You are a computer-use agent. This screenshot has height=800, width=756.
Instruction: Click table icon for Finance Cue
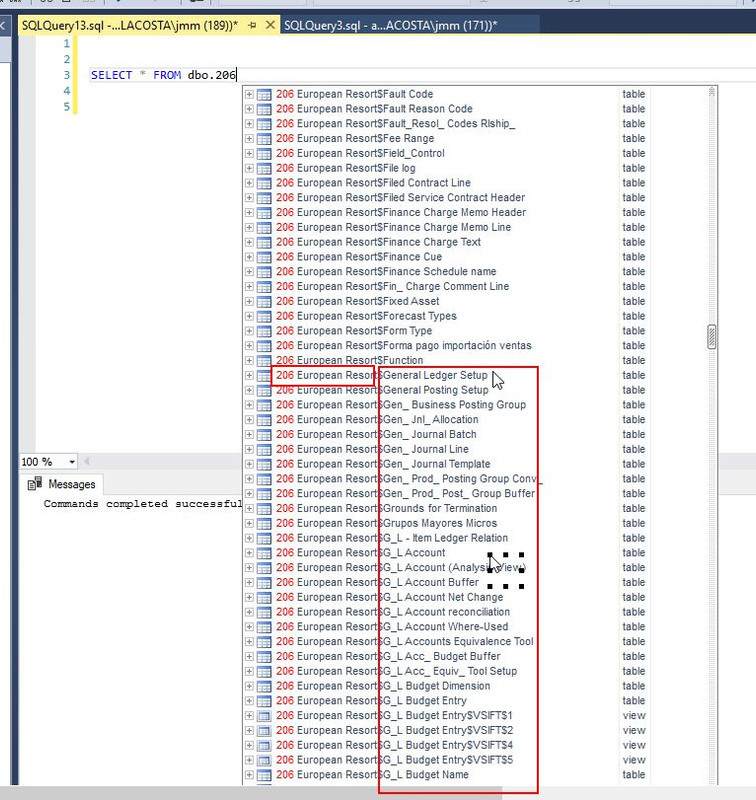tap(264, 257)
